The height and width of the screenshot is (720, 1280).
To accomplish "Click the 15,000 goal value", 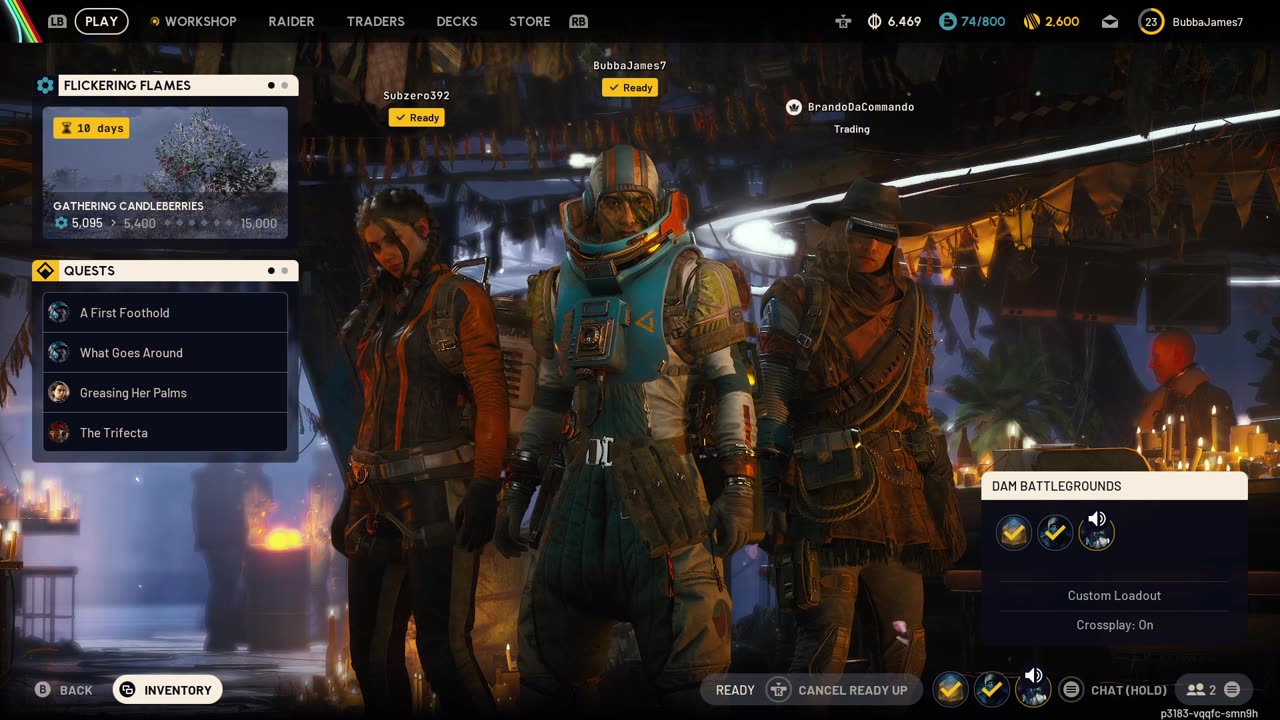I will coord(258,223).
